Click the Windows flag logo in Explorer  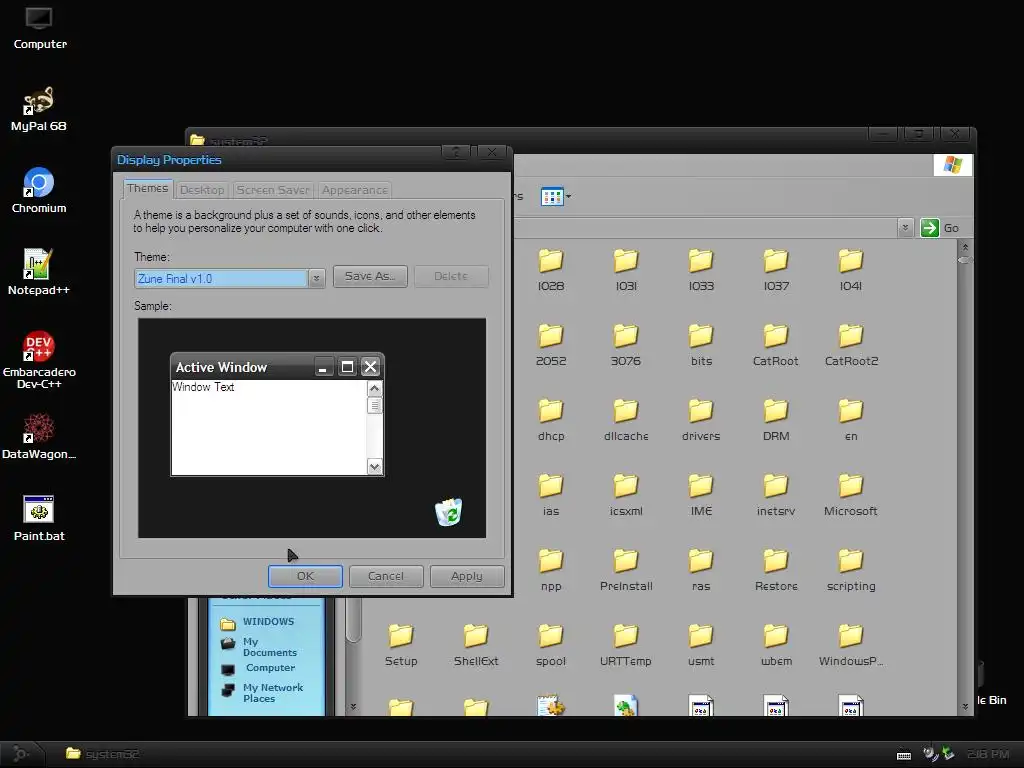(953, 165)
